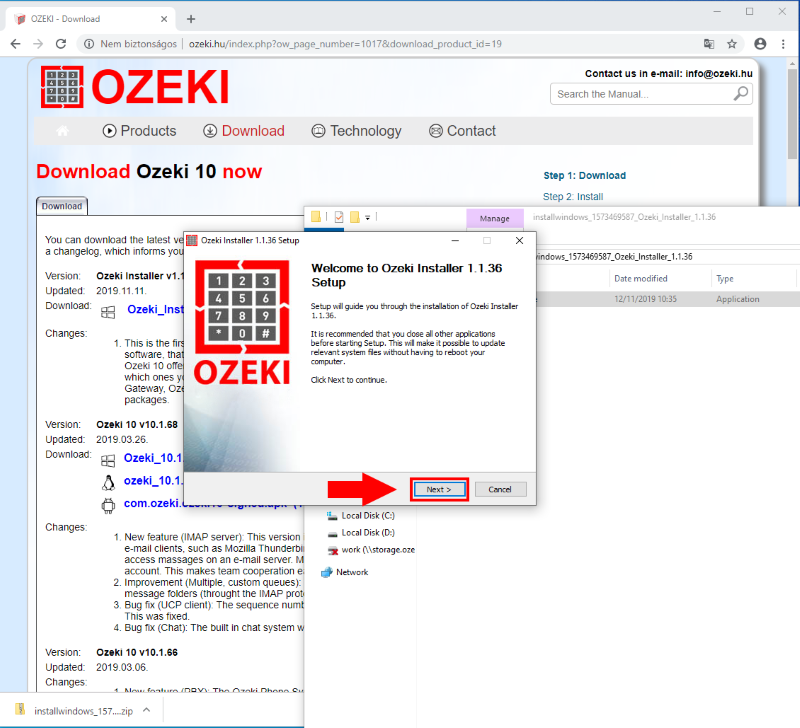Open the Contact menu item
The image size is (800, 728).
(462, 131)
